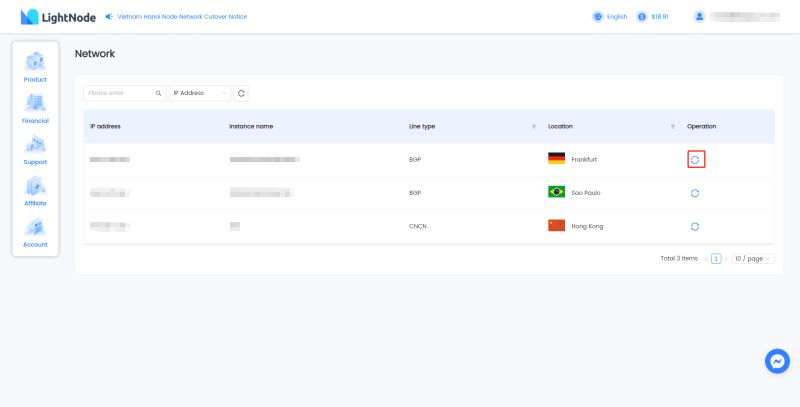The width and height of the screenshot is (800, 407).
Task: Click the user avatar icon
Action: click(x=699, y=17)
